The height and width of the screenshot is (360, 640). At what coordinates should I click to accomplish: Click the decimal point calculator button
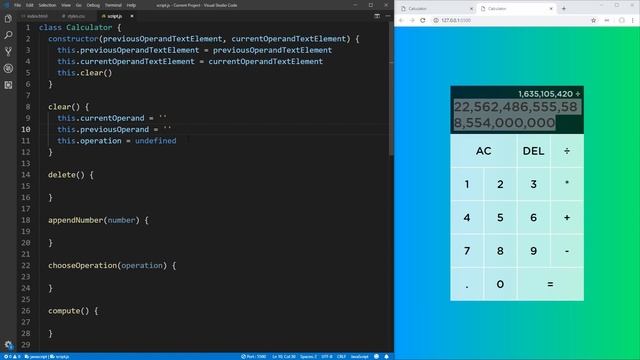[467, 284]
